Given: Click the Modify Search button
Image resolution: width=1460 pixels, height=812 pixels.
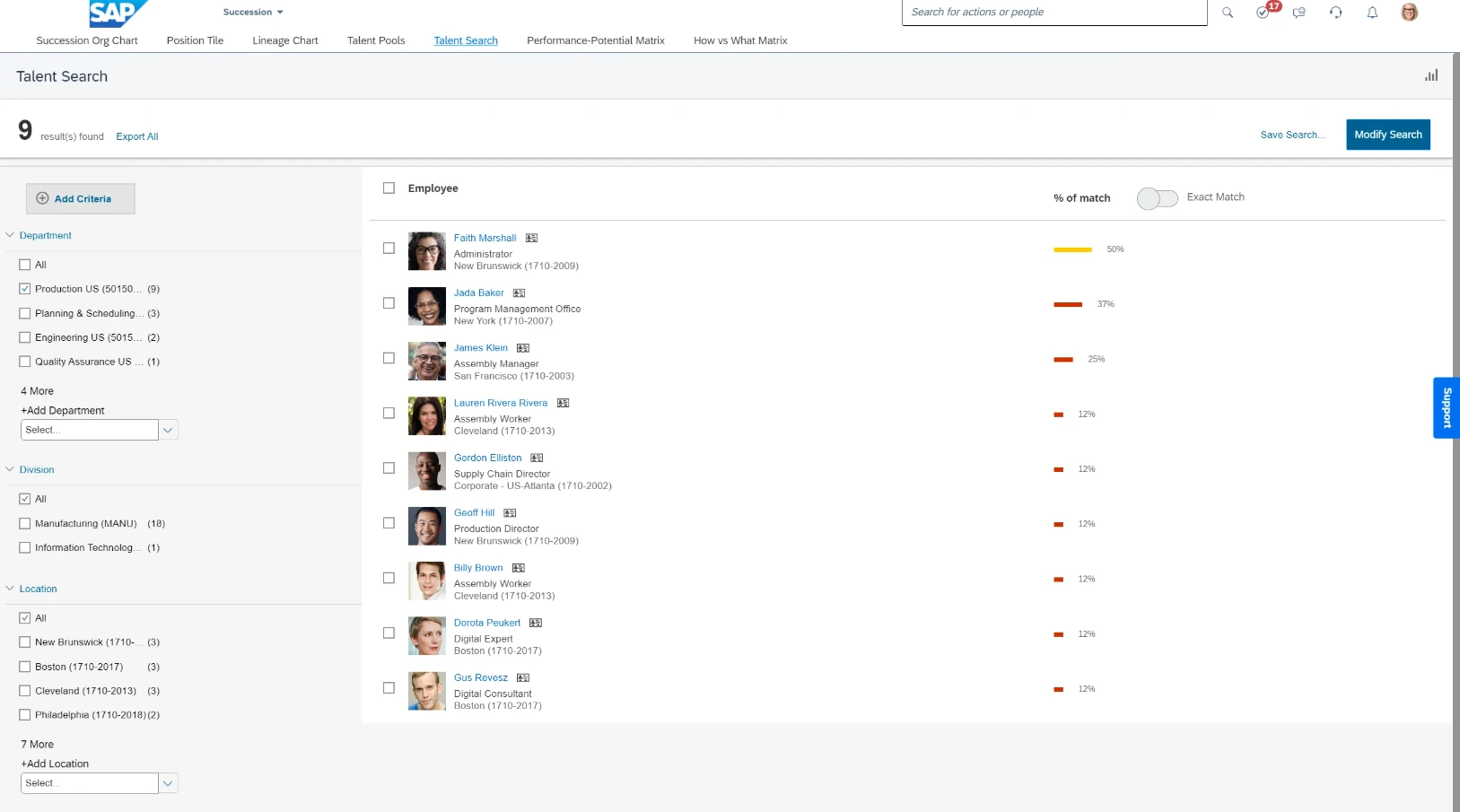Looking at the screenshot, I should (x=1388, y=135).
